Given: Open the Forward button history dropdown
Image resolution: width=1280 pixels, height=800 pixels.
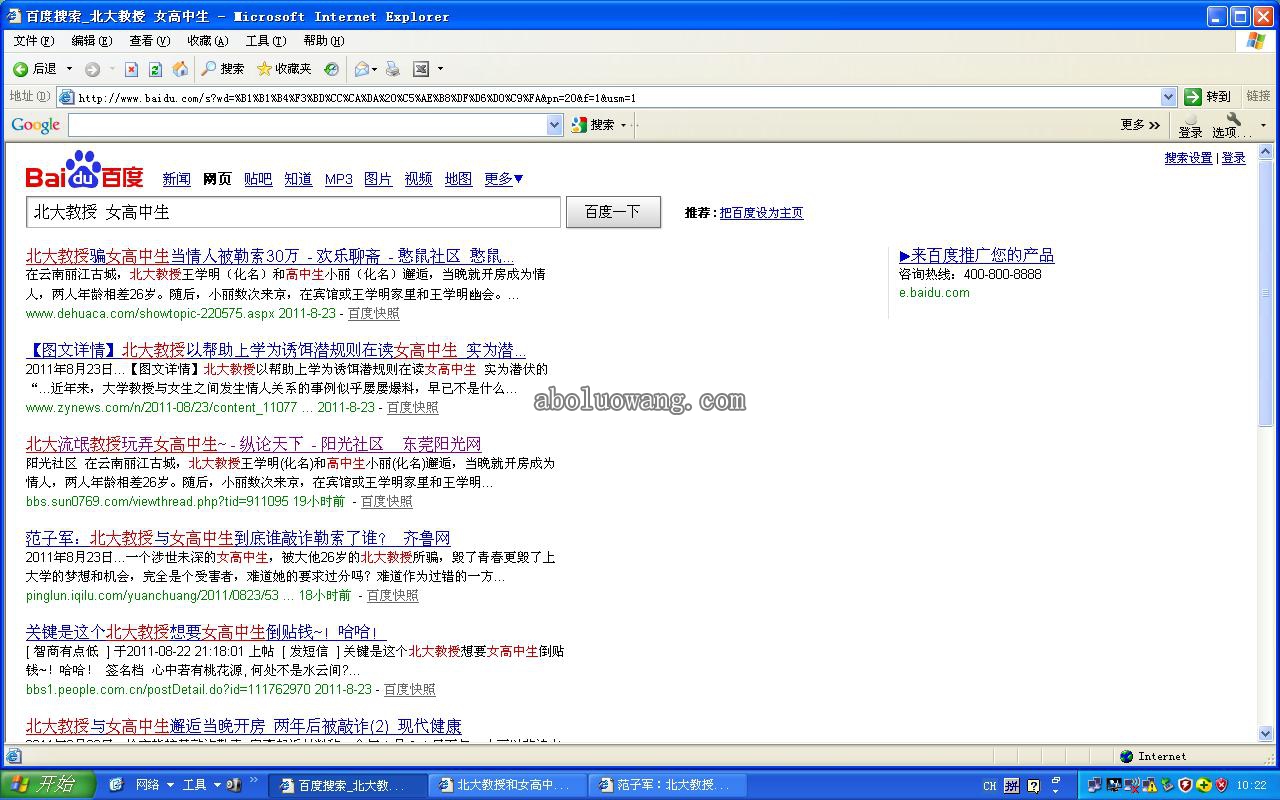Looking at the screenshot, I should click(x=112, y=69).
